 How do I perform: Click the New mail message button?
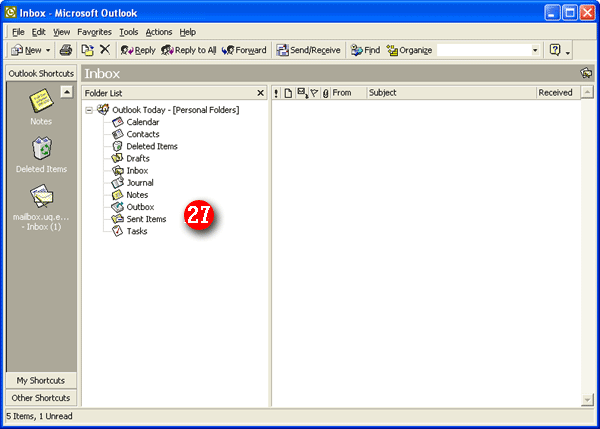coord(26,50)
